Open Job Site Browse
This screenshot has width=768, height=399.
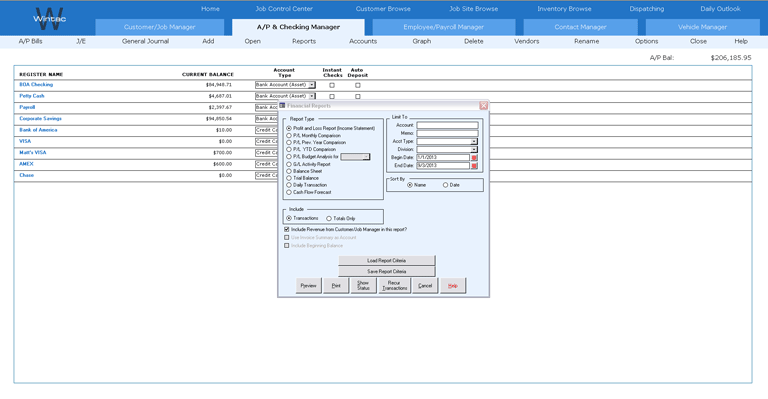474,9
